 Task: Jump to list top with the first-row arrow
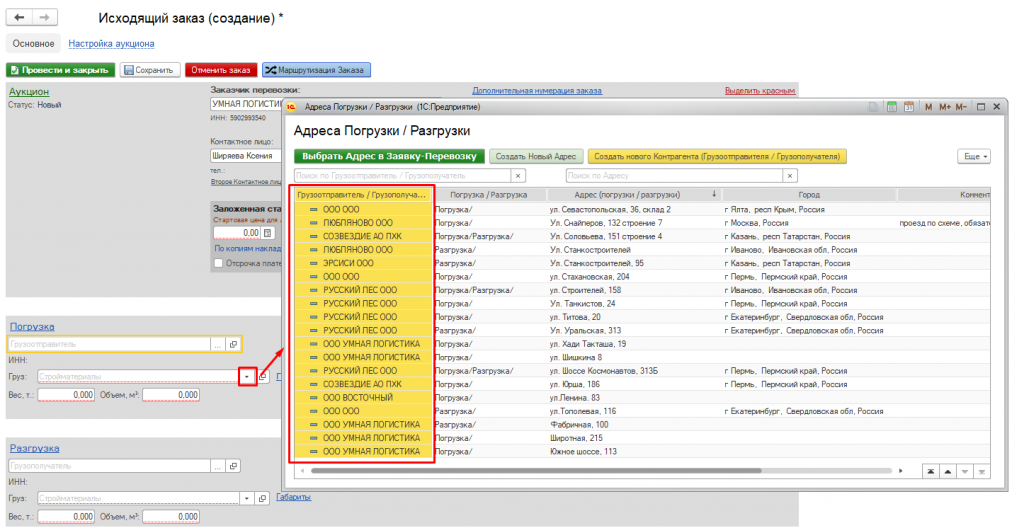tap(931, 472)
